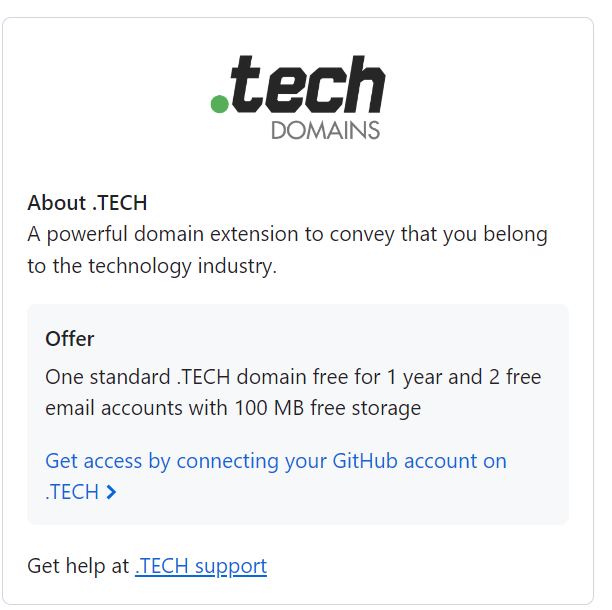This screenshot has height=610, width=612.
Task: Open the 'Get access by connecting your GitHub account' link
Action: click(276, 476)
